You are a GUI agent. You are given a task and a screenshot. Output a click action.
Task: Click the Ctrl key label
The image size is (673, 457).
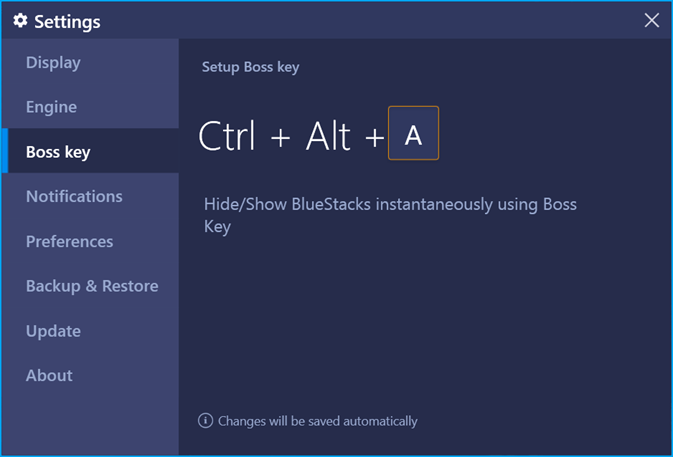click(227, 136)
